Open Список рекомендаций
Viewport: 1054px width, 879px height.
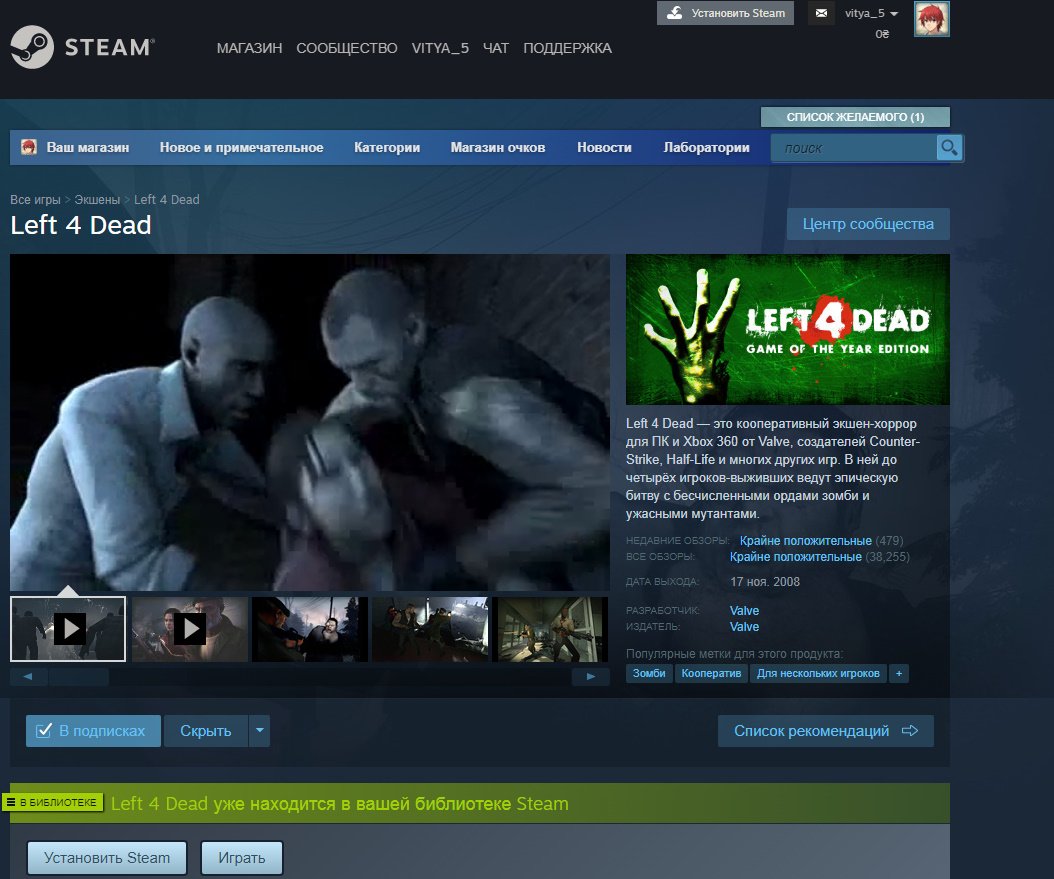point(825,730)
